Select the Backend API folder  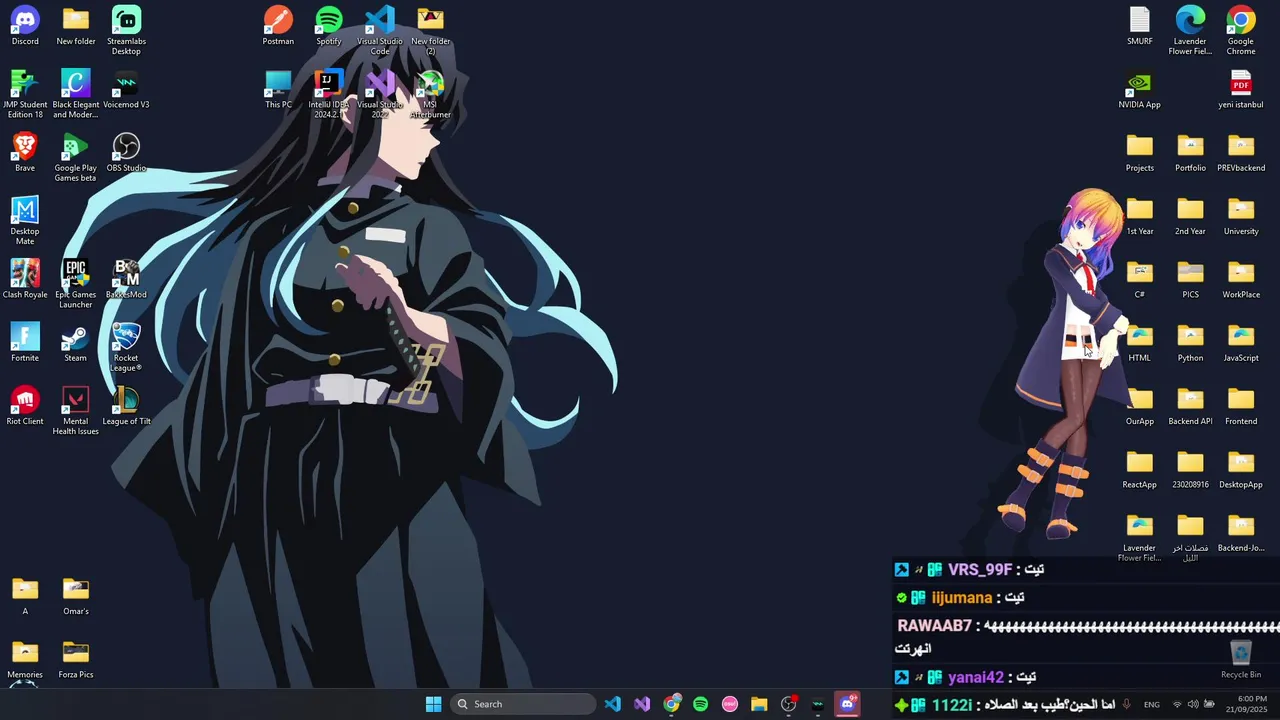[x=1190, y=406]
